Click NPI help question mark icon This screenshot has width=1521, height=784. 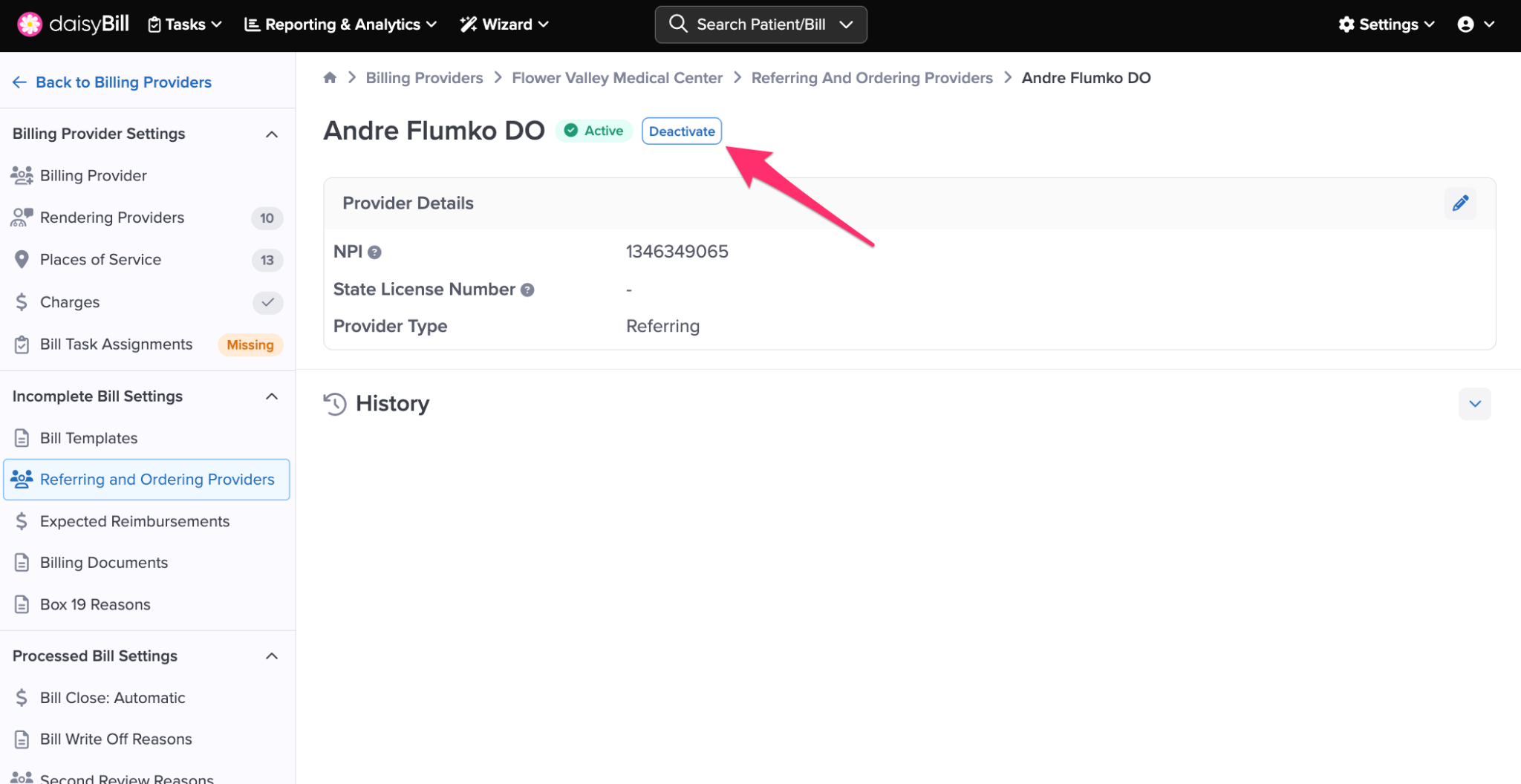tap(375, 252)
